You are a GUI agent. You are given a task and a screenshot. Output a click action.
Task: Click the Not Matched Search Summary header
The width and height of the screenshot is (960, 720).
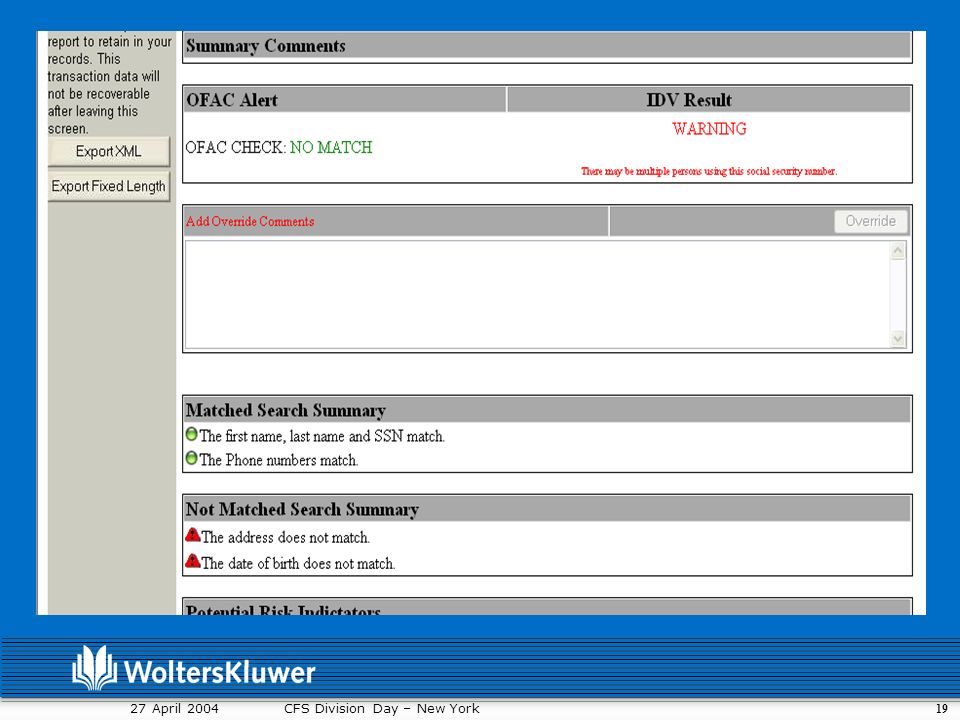547,509
